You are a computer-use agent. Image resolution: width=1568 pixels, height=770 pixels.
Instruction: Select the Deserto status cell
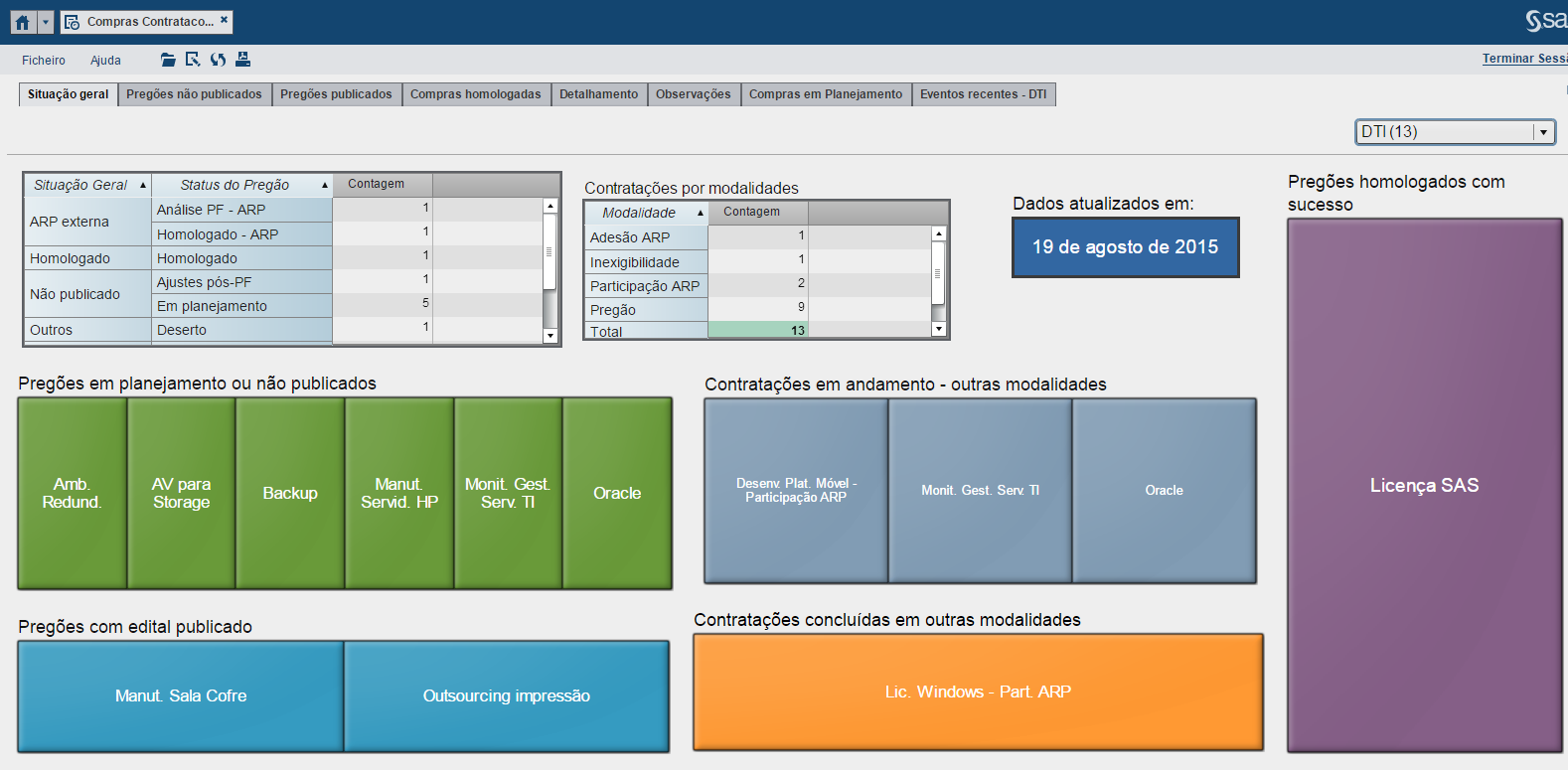click(x=241, y=330)
